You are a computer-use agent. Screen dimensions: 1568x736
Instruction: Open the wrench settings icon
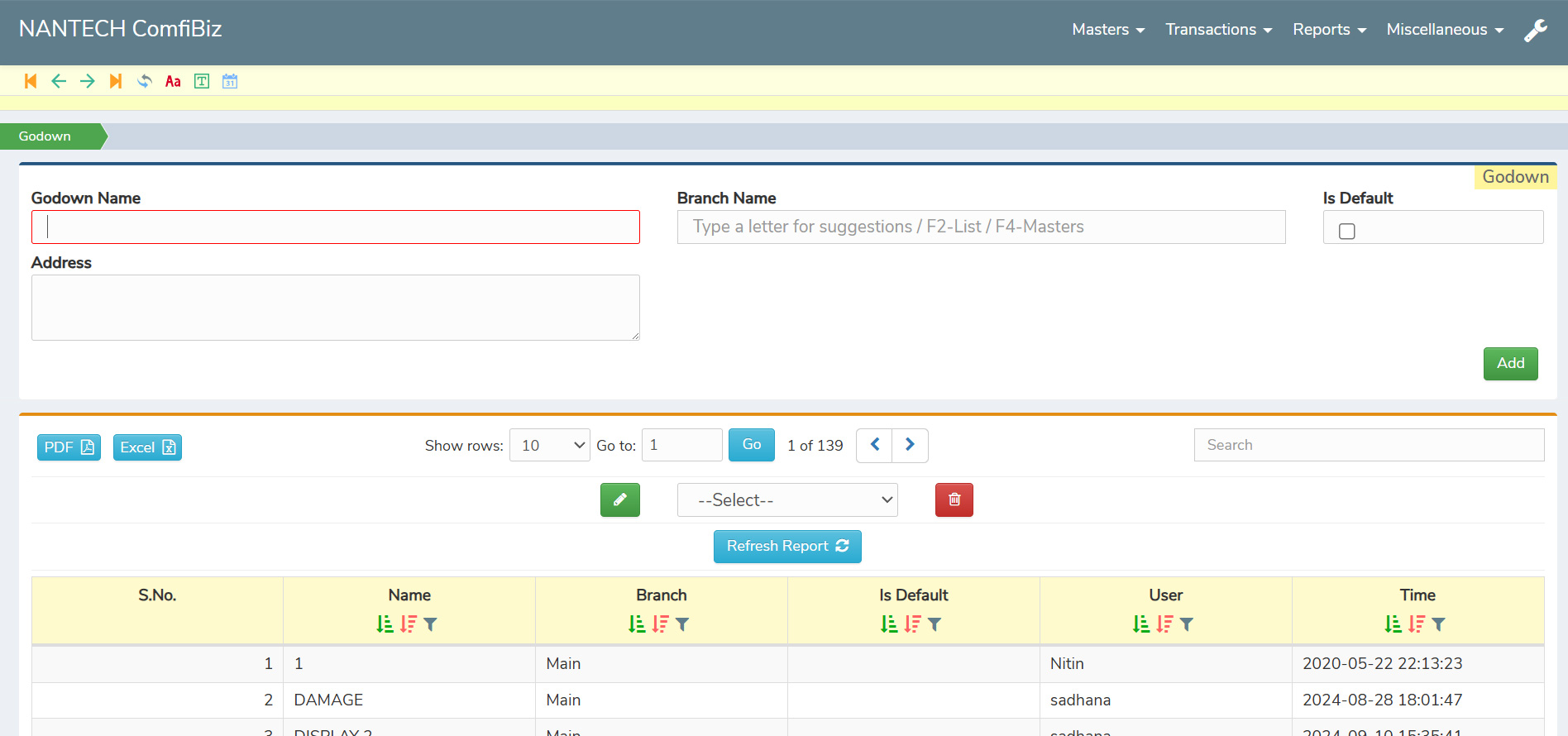1535,31
